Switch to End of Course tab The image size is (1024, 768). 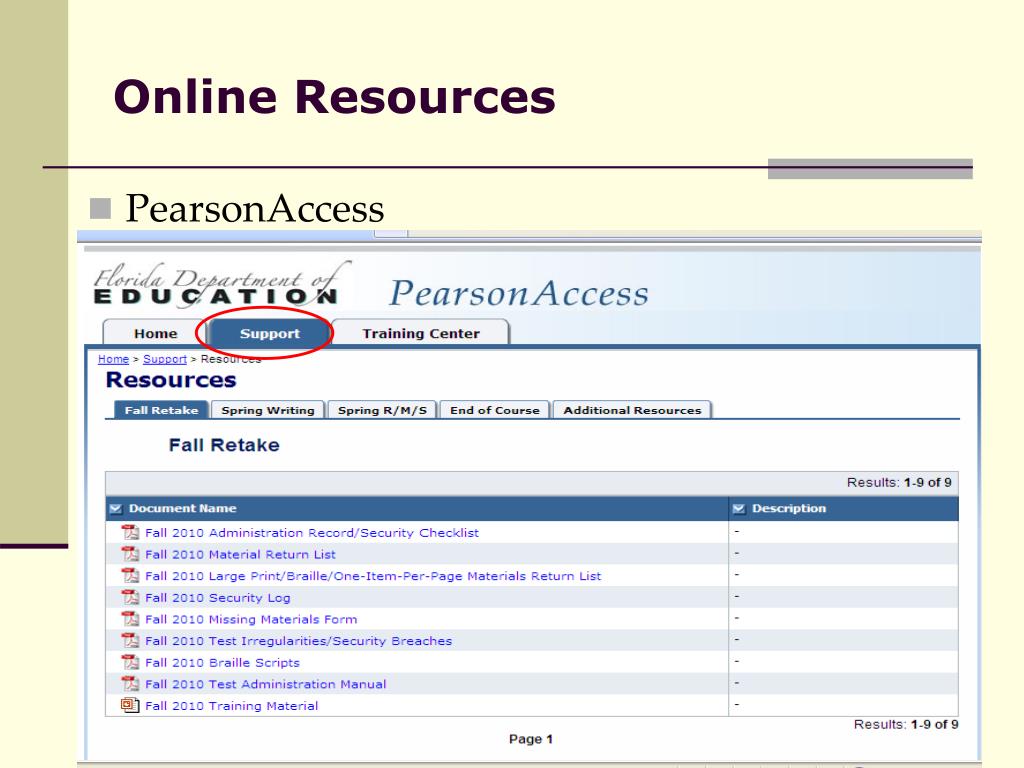point(494,410)
